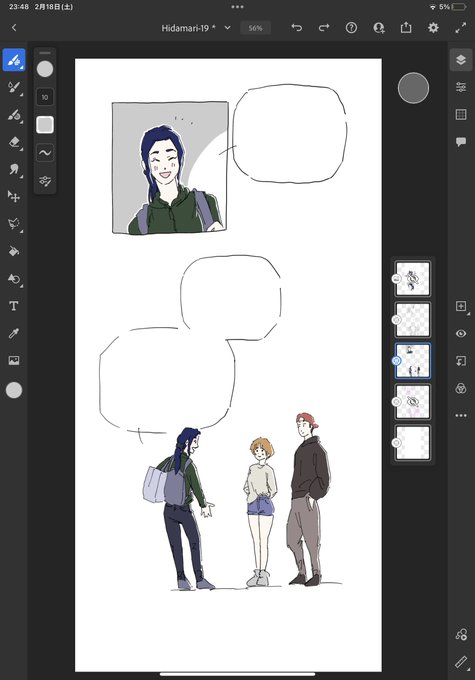Toggle layer visibility eye icon

click(x=461, y=333)
